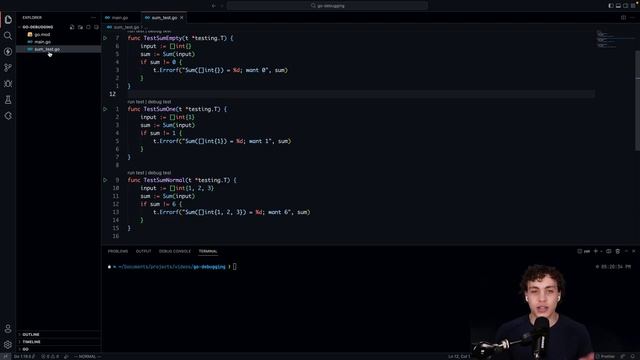Screen dimensions: 640x360
Task: Collapse the GO-DEBUGGING folder section
Action: pos(58,27)
